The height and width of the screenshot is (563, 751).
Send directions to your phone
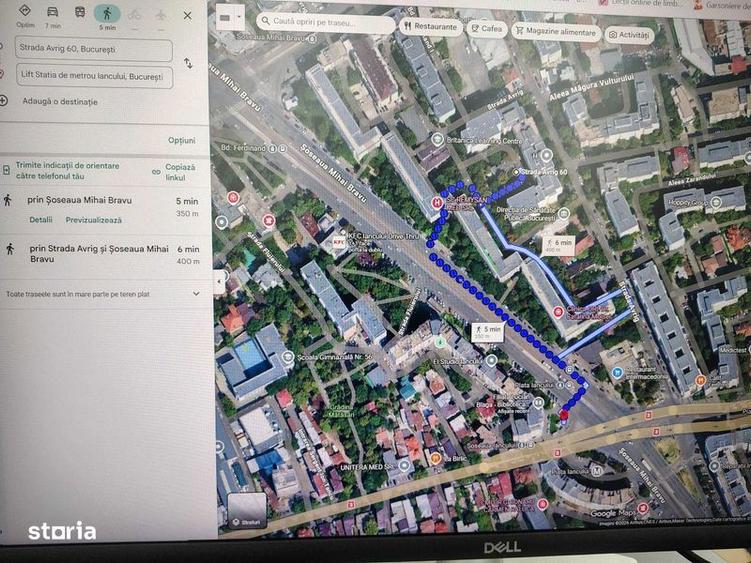coord(67,171)
